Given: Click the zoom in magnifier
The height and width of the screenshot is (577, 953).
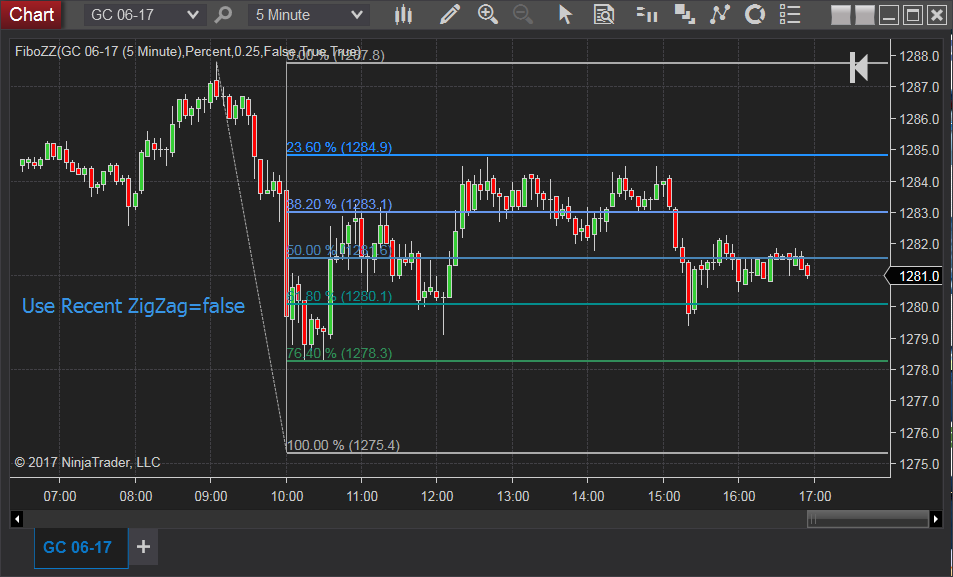Looking at the screenshot, I should [x=487, y=15].
